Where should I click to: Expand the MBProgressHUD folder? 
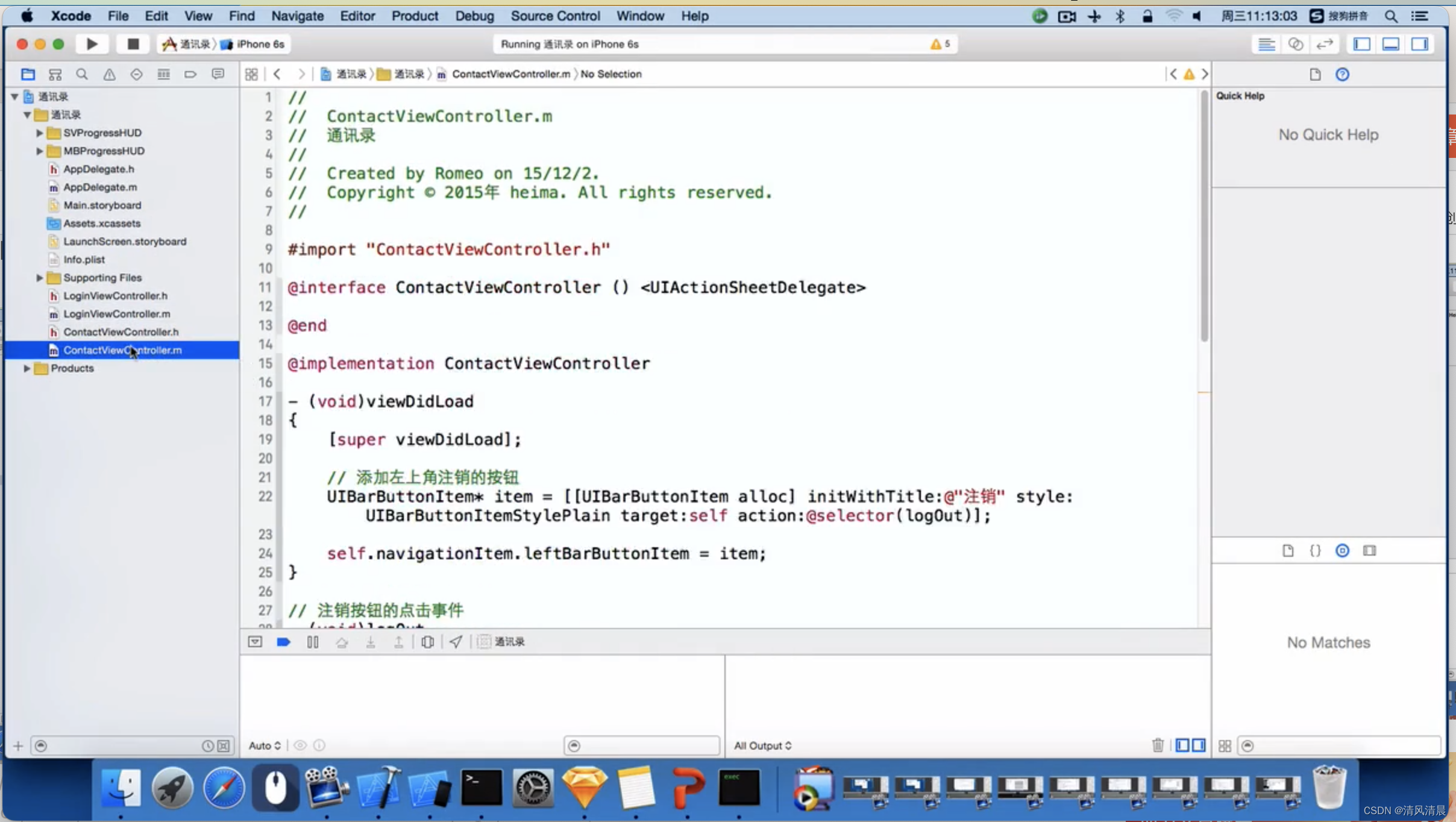coord(40,151)
